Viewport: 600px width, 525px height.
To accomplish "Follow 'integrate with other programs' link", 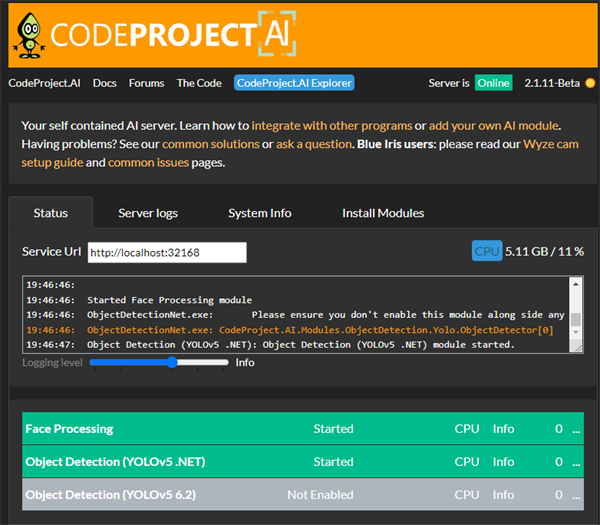I will (x=332, y=126).
